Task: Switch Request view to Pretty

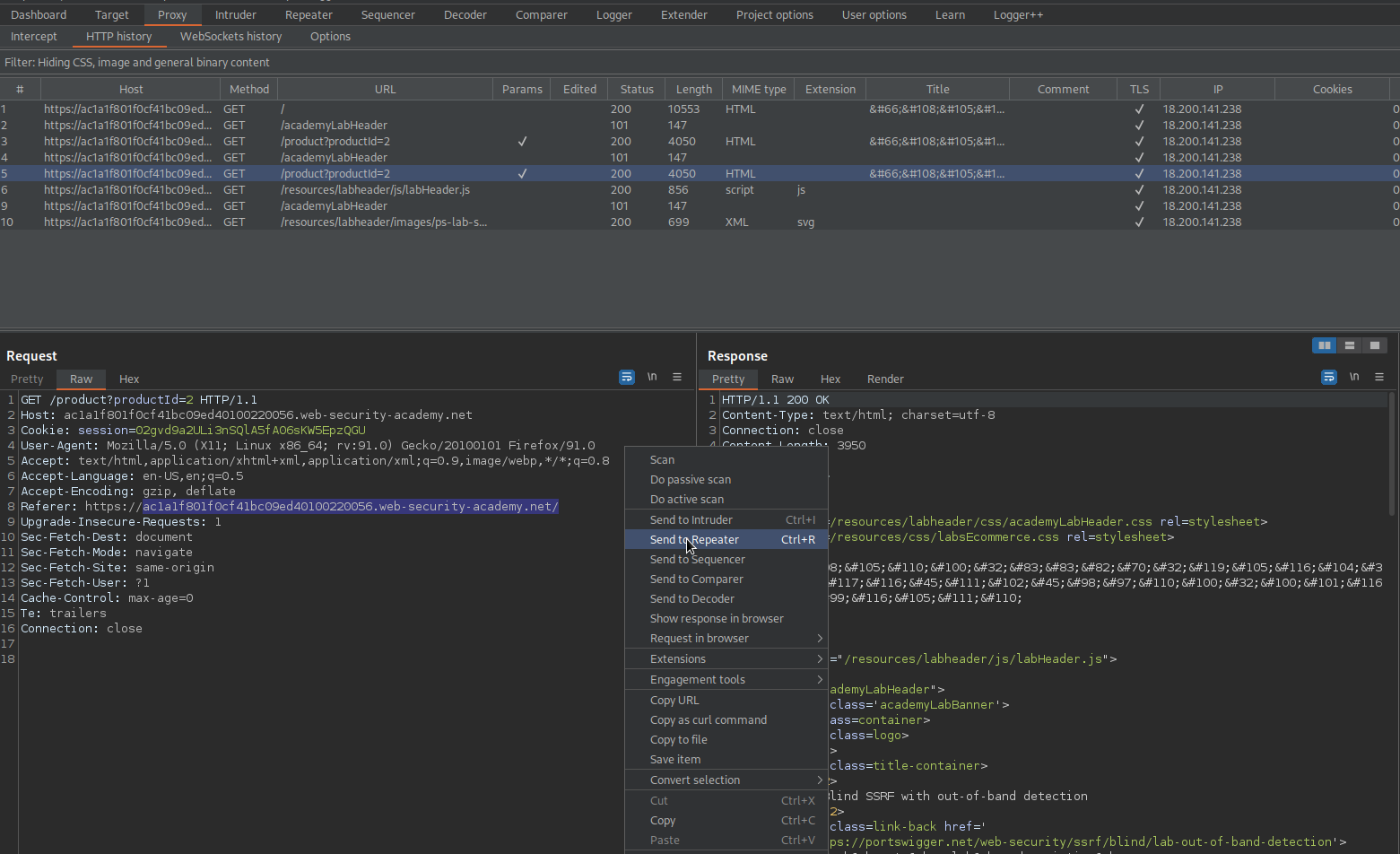Action: coord(27,379)
